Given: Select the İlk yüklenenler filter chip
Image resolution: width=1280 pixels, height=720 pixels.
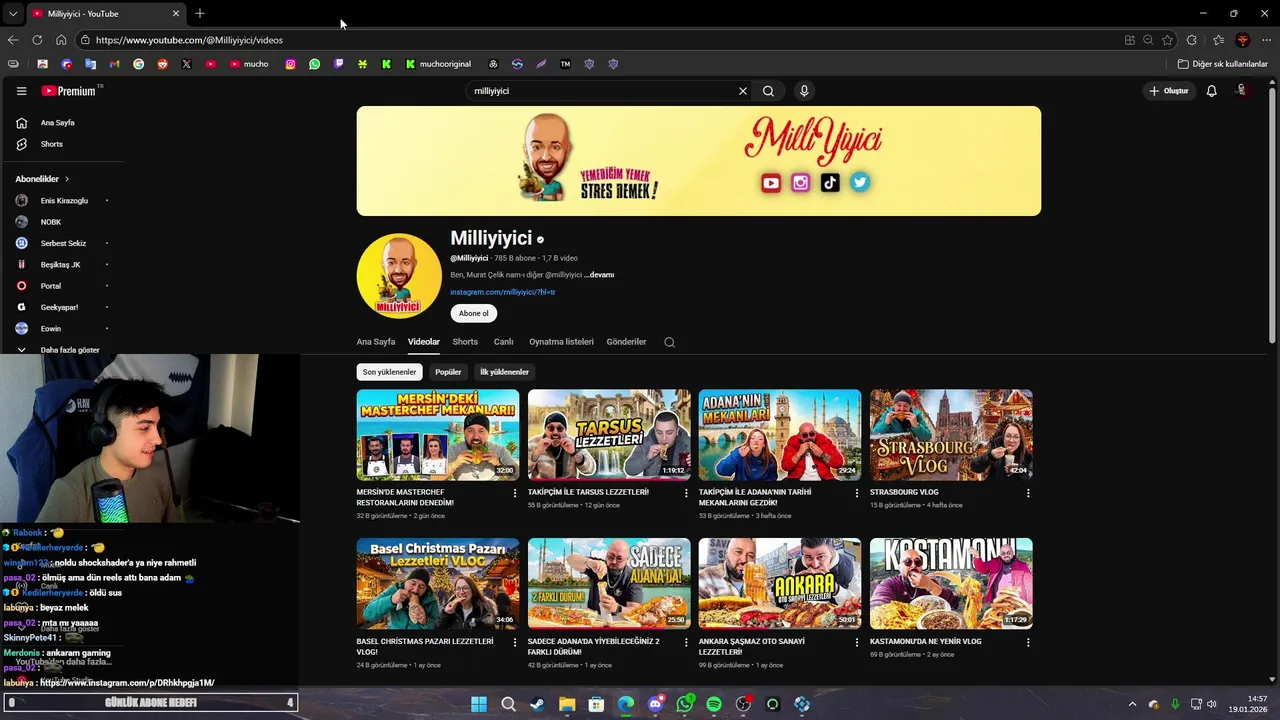Looking at the screenshot, I should point(505,372).
